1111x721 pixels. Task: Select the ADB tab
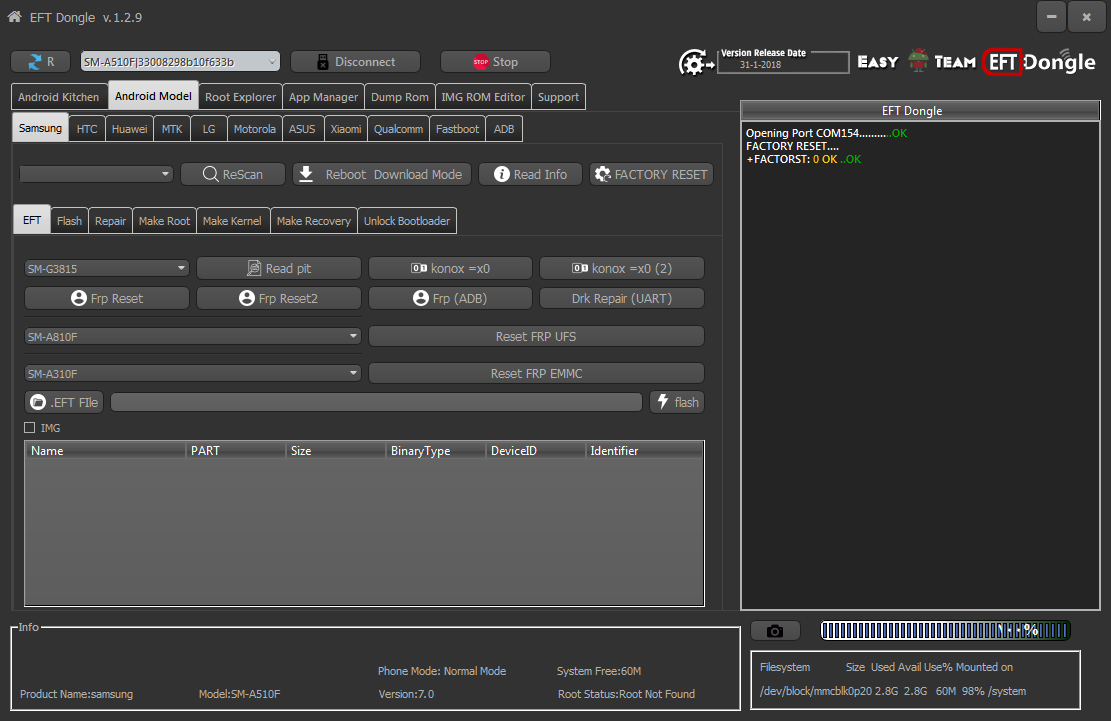[504, 129]
